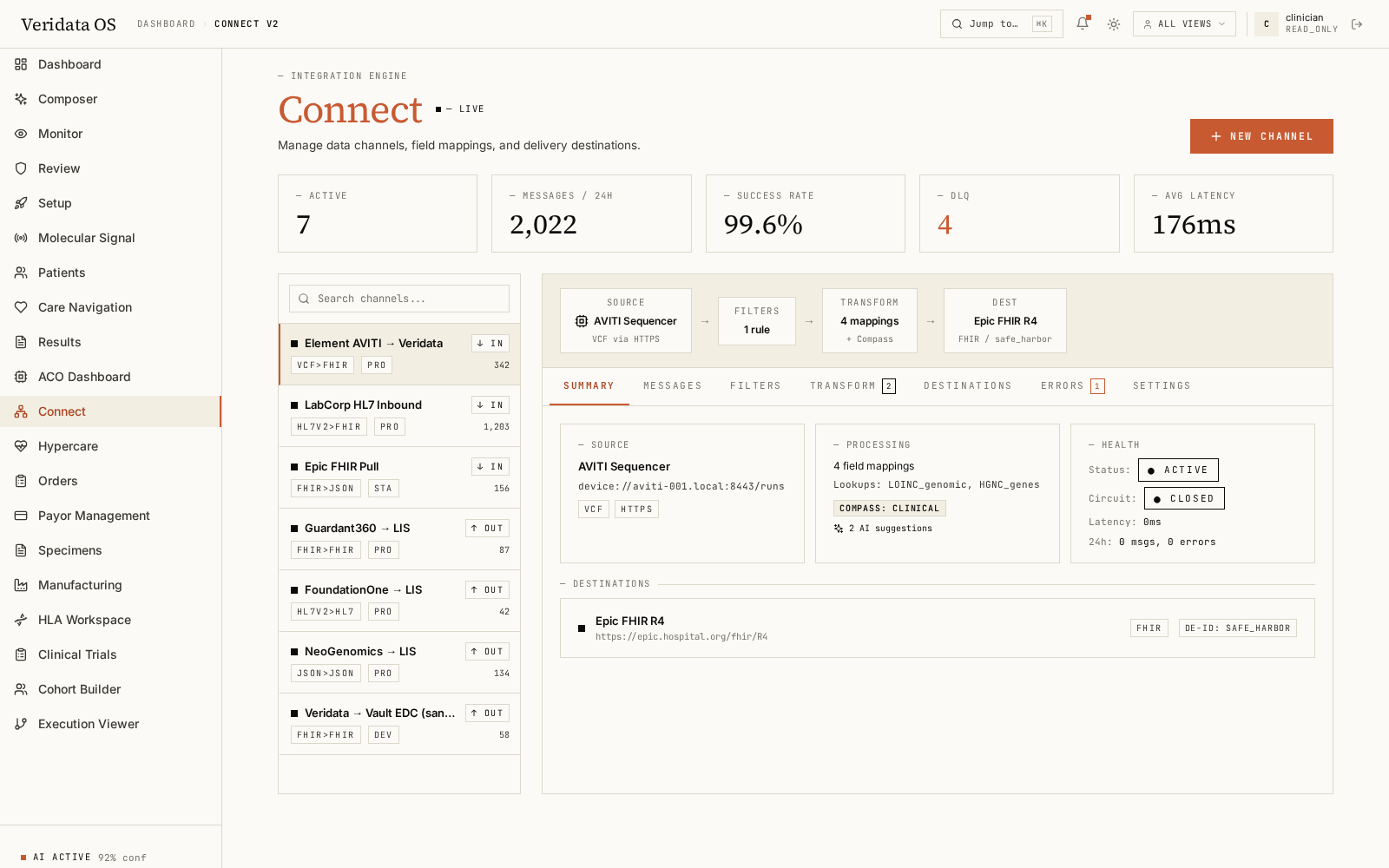This screenshot has width=1389, height=868.
Task: Click the Orders clipboard icon
Action: [x=21, y=481]
